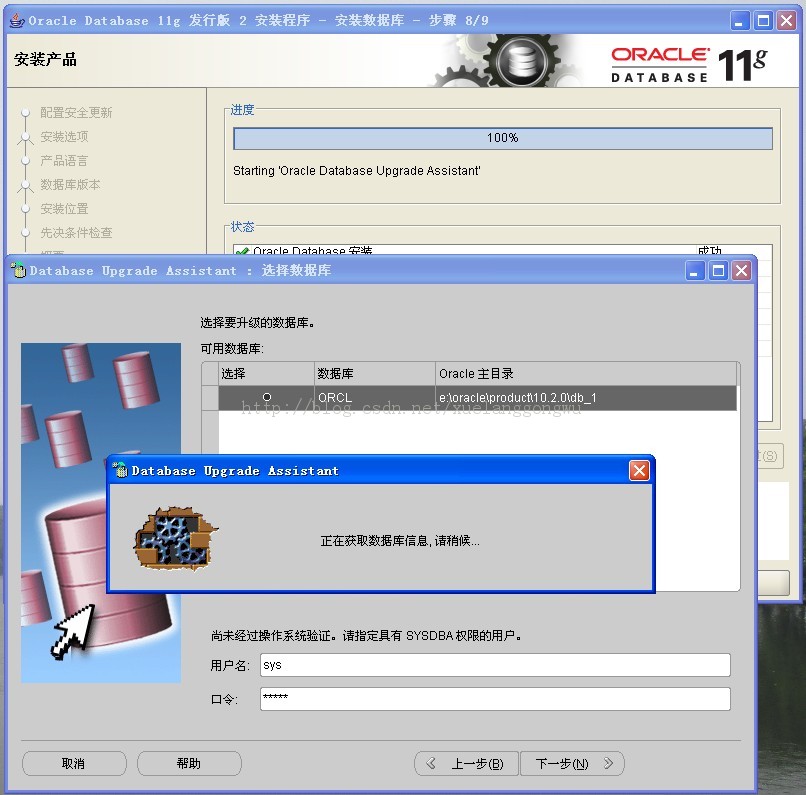The image size is (806, 795).
Task: Maximize the Database Upgrade Assistant 选择数据库 window
Action: 718,270
